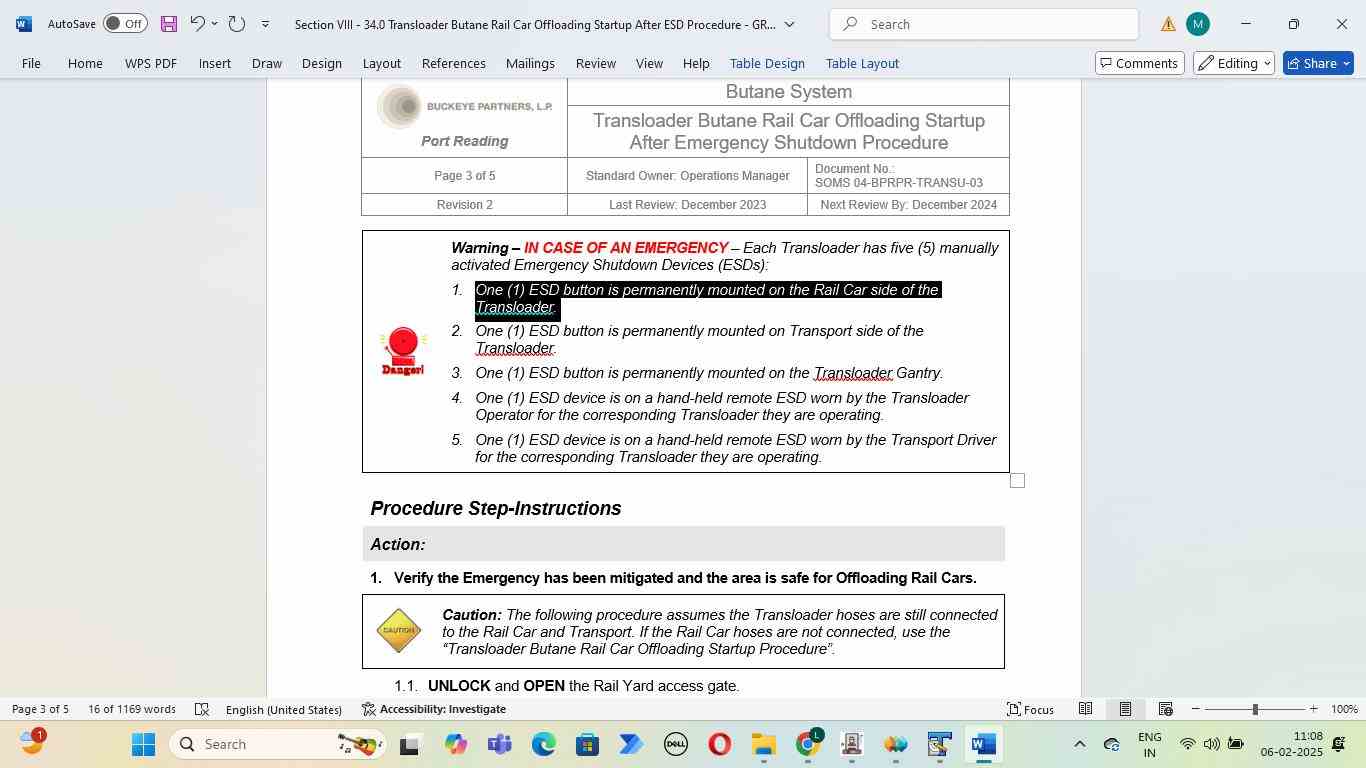Open the ENG IN language switcher
This screenshot has height=768, width=1366.
(x=1149, y=744)
